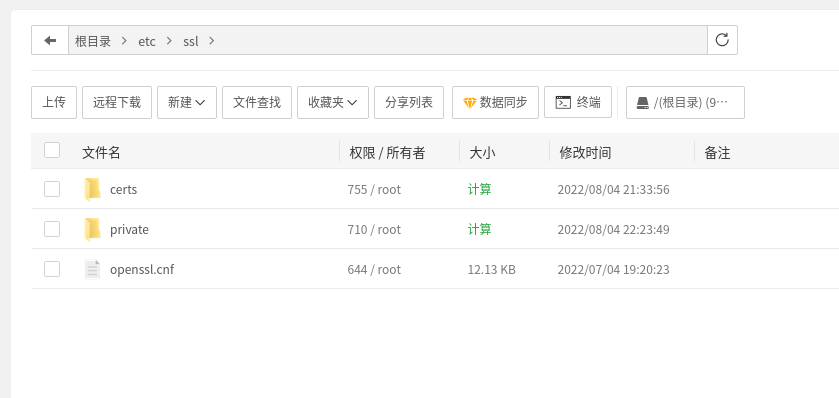Open the private folder name
Image resolution: width=839 pixels, height=398 pixels.
129,229
